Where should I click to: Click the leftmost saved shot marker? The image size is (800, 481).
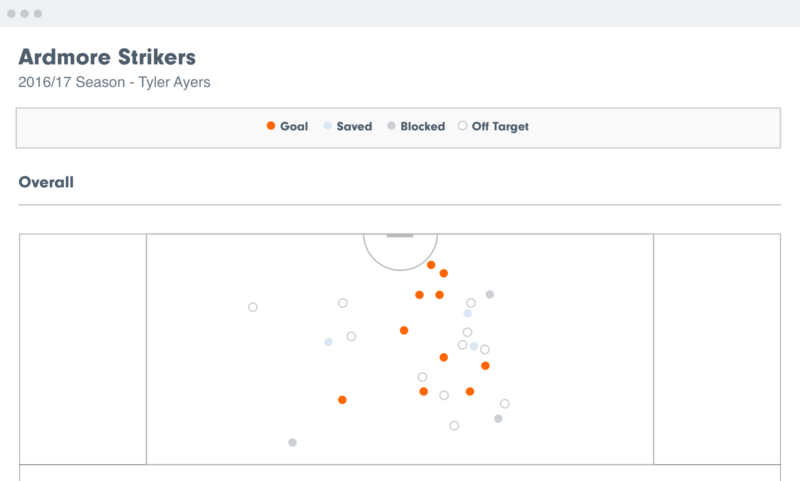328,342
